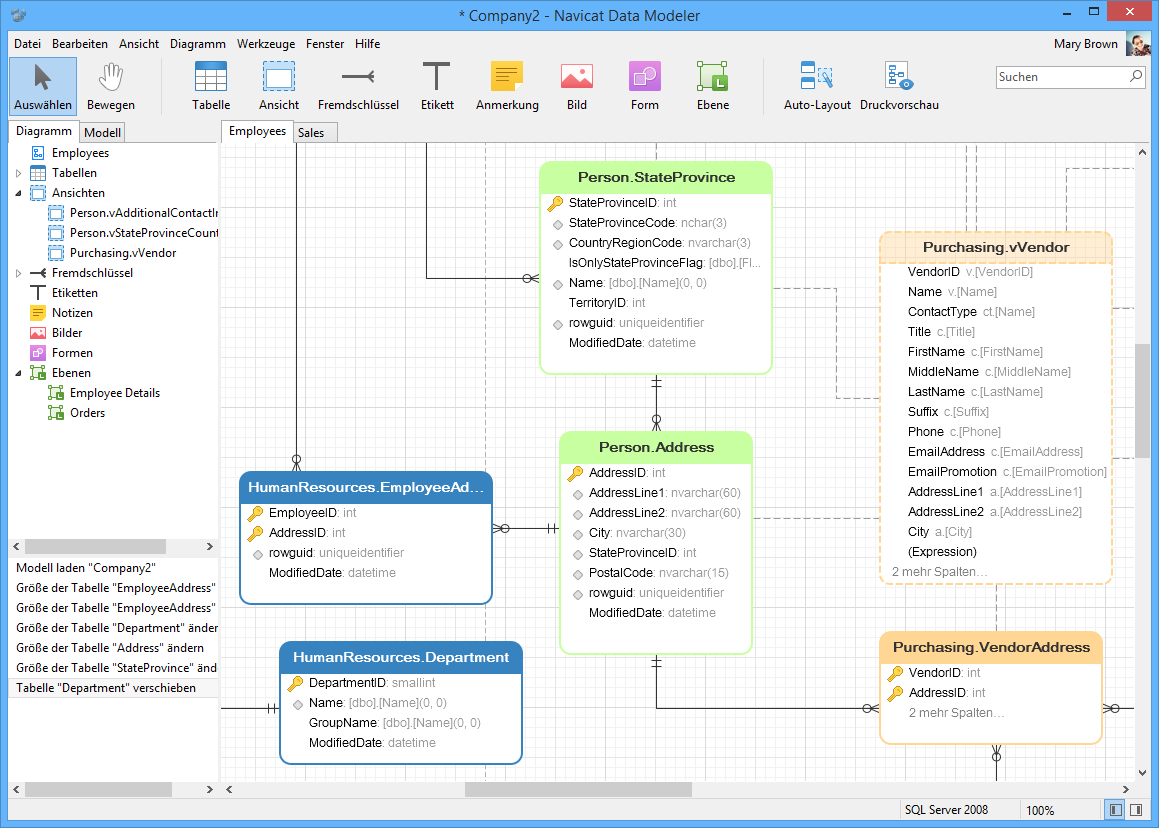The height and width of the screenshot is (828, 1159).
Task: Open the Diagramm menu
Action: click(x=197, y=43)
